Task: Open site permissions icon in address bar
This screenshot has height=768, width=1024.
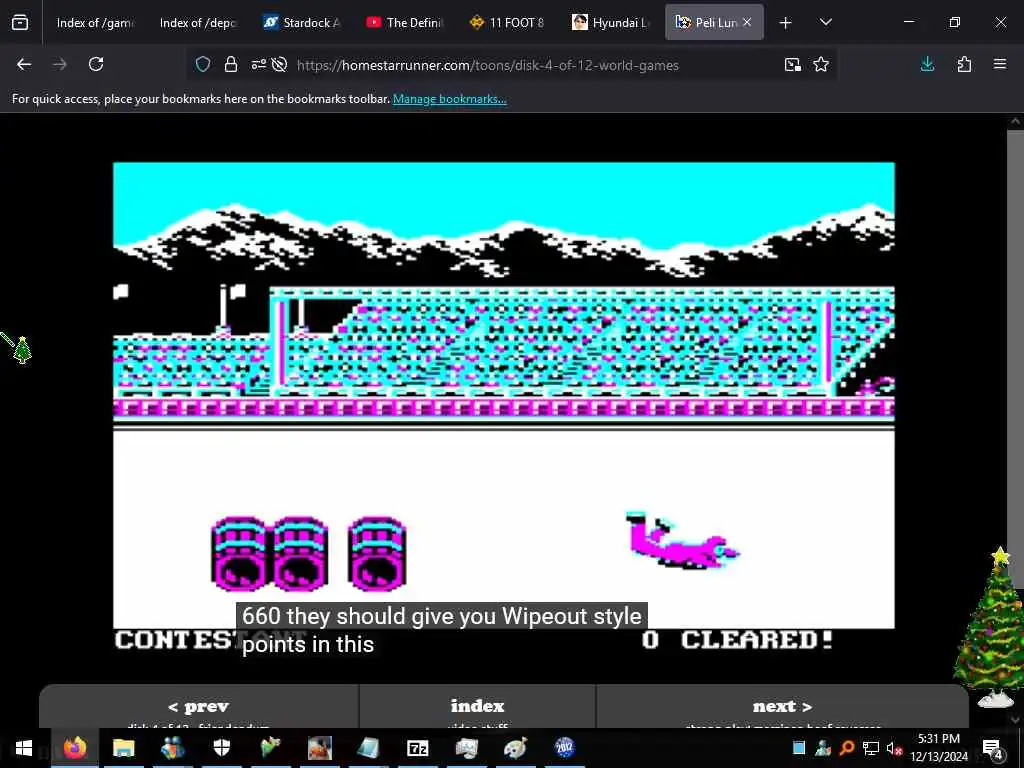Action: tap(259, 64)
